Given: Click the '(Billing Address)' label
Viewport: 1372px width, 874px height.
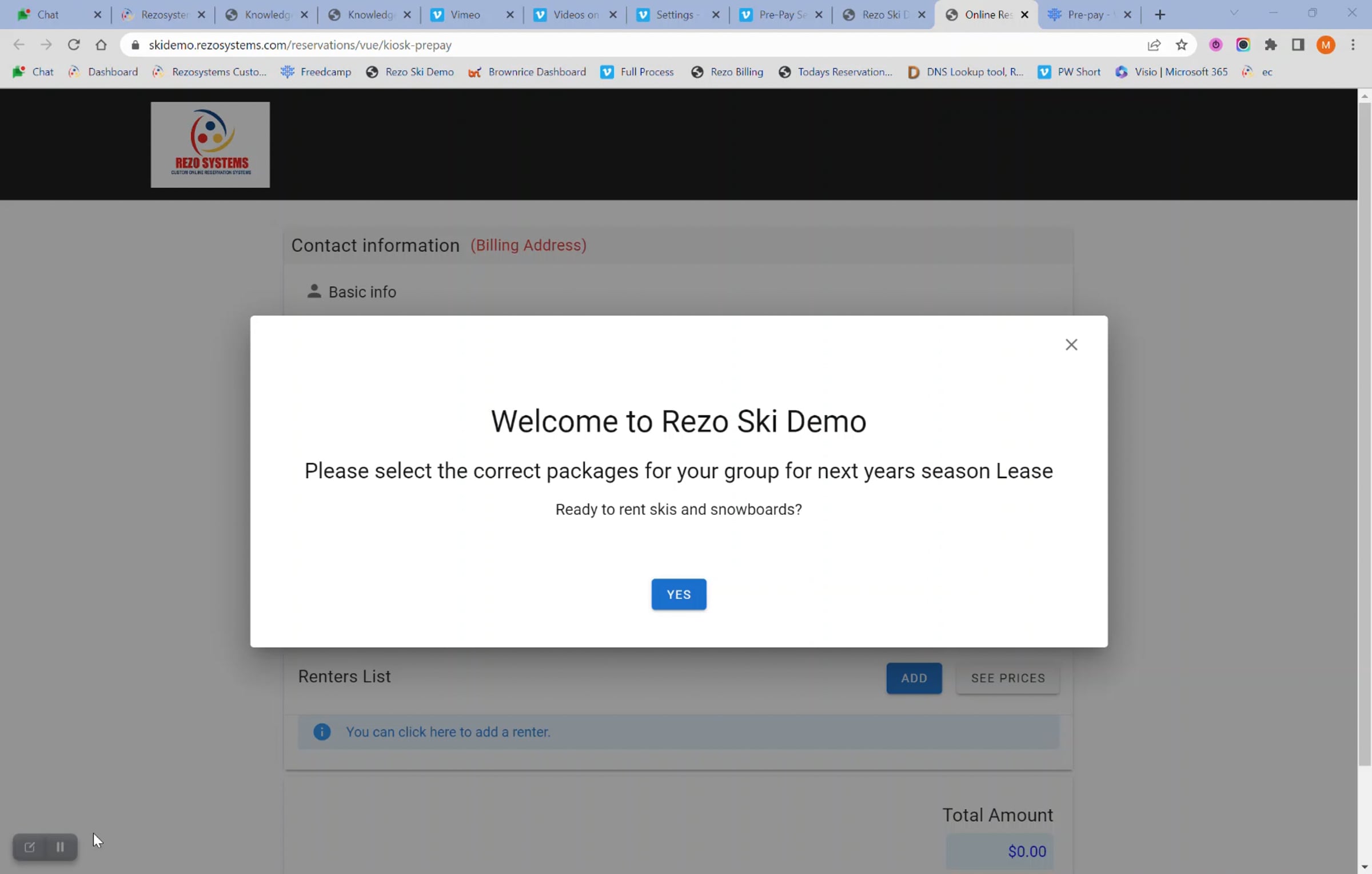Looking at the screenshot, I should pyautogui.click(x=528, y=245).
